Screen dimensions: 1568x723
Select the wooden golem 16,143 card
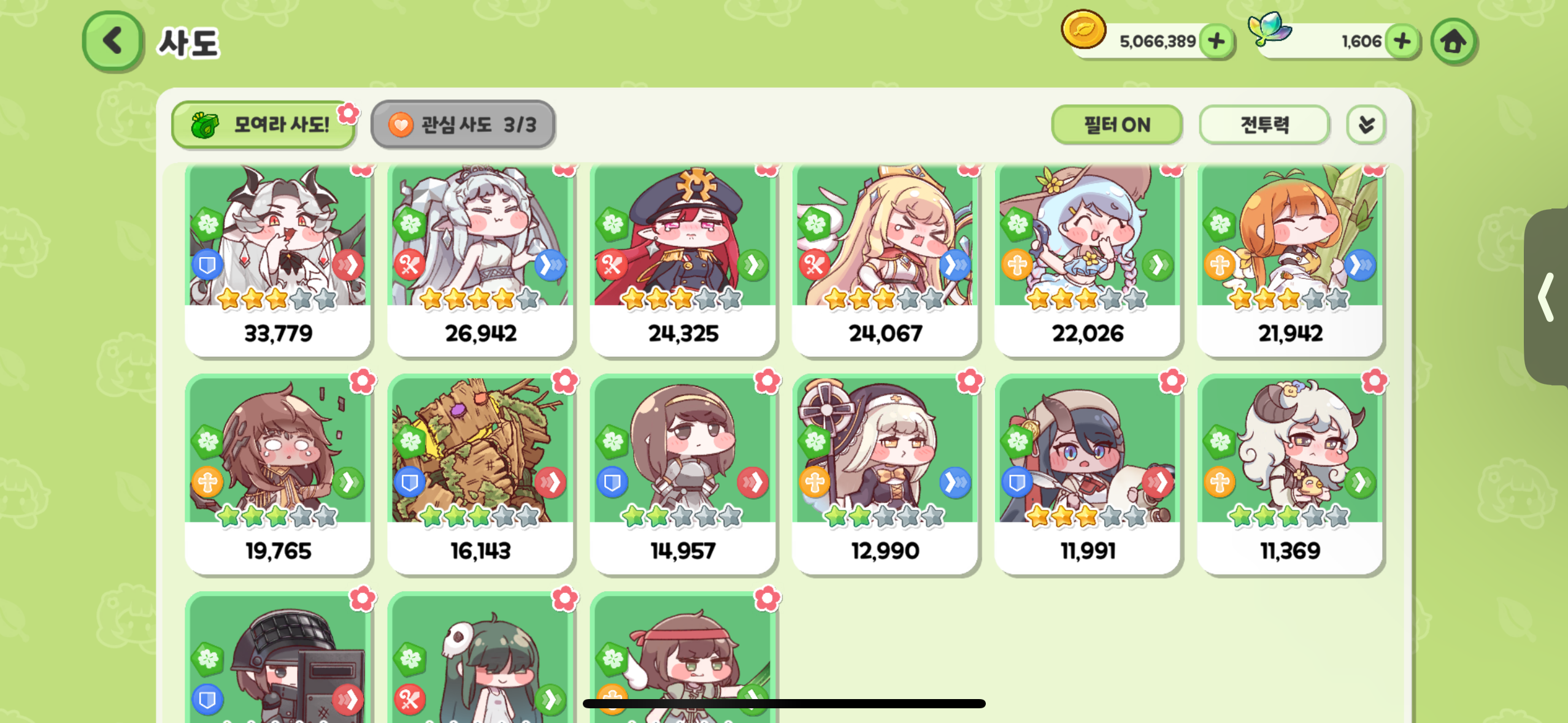tap(480, 475)
